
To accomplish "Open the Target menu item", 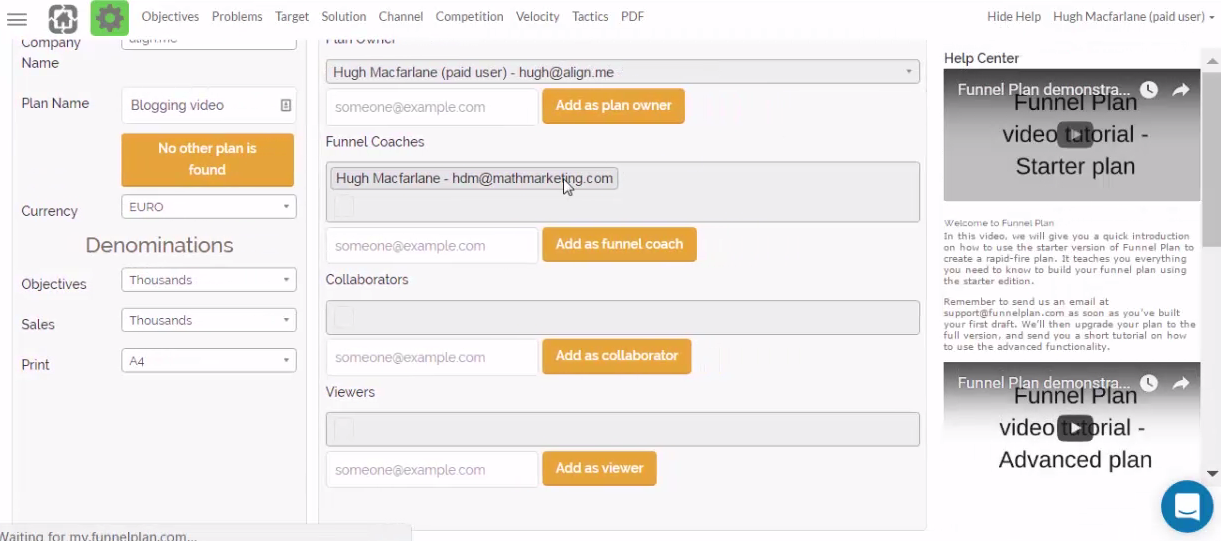I will click(292, 17).
